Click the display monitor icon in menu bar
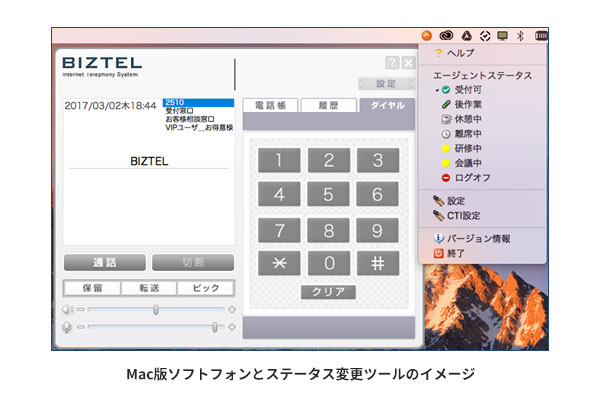 pyautogui.click(x=502, y=35)
